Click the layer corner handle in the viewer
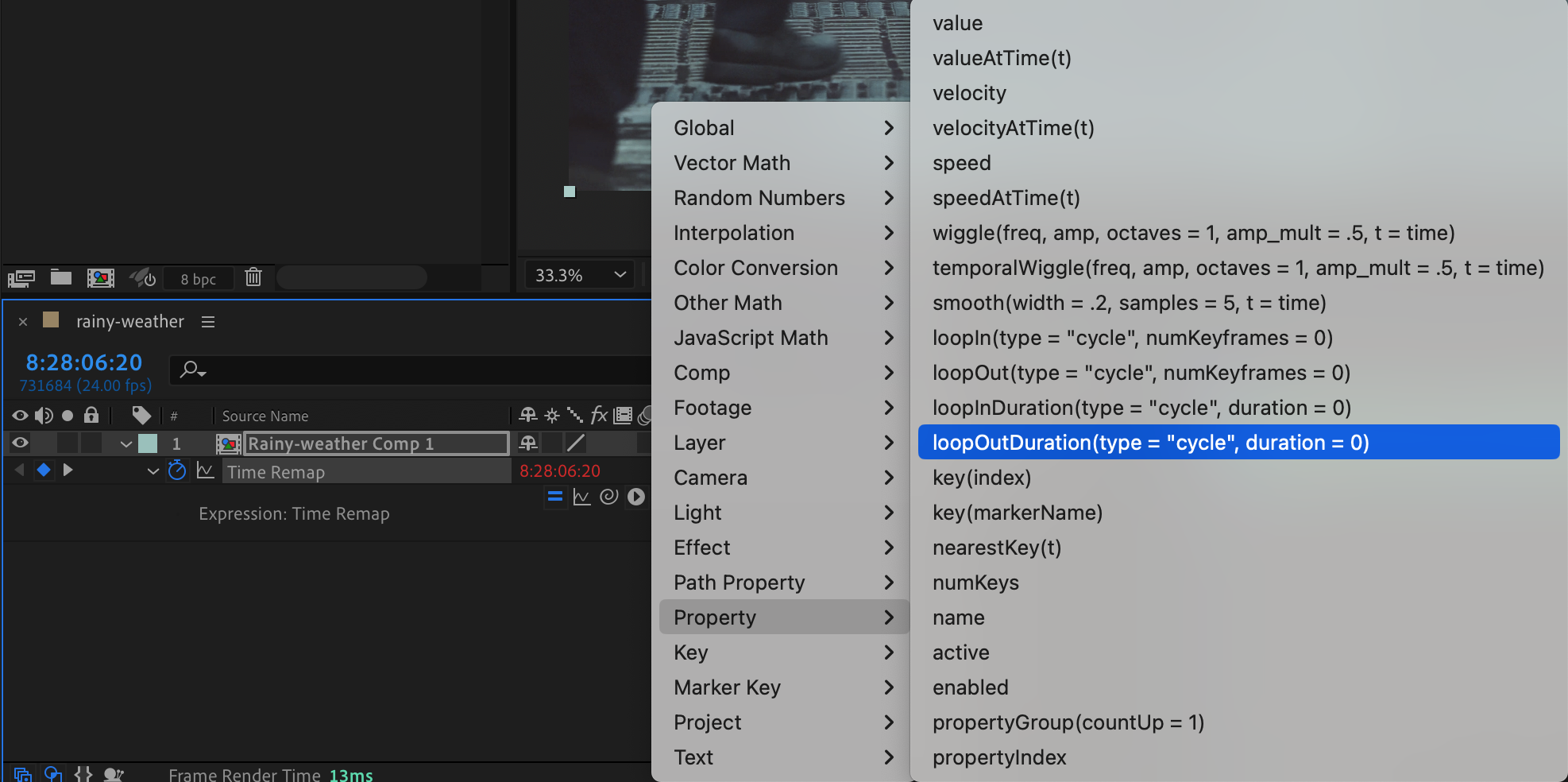The height and width of the screenshot is (782, 1568). [x=570, y=192]
